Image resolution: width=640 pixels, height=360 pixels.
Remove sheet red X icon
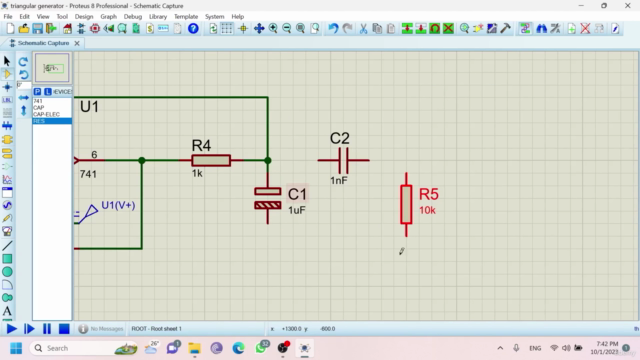[585, 28]
